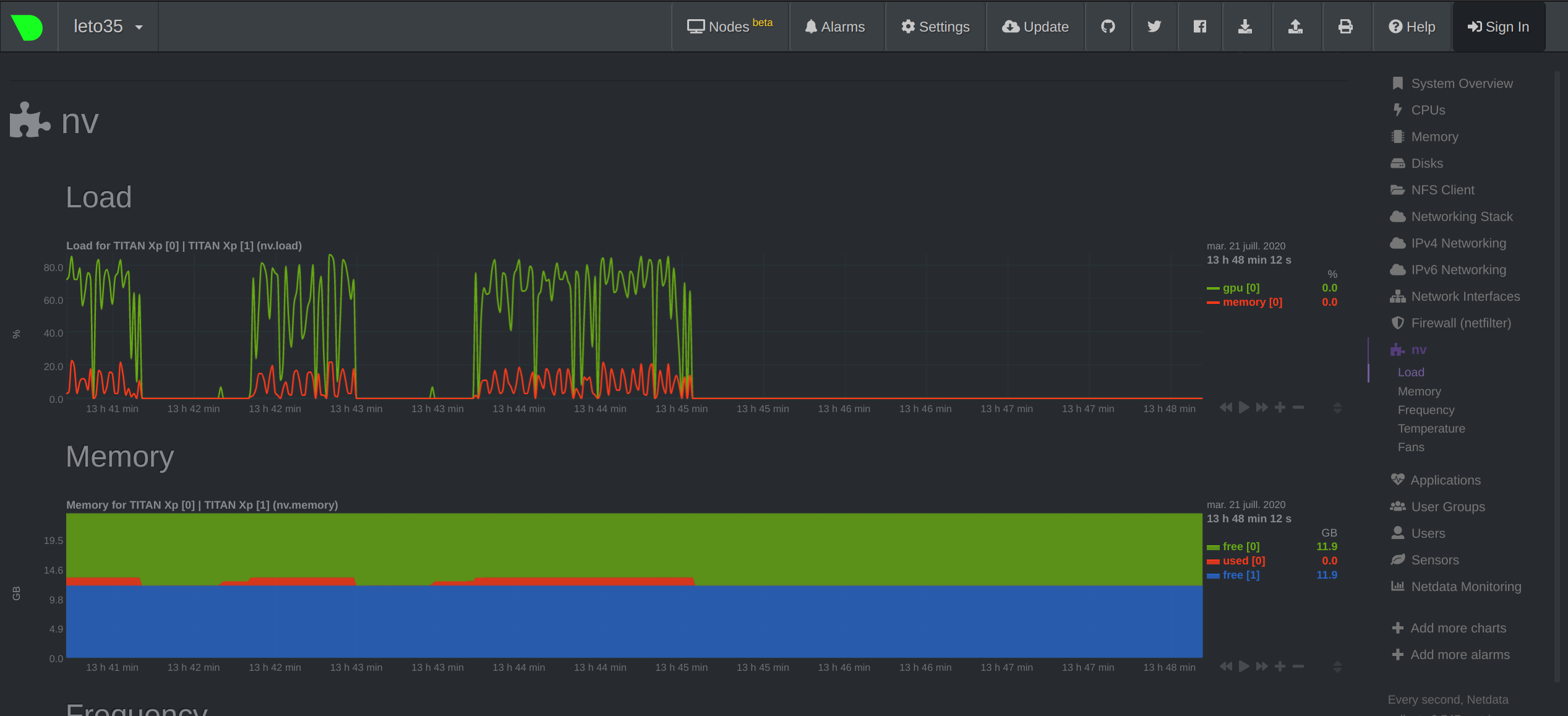1568x716 pixels.
Task: Open IPv6 Networking section
Action: pos(1448,270)
